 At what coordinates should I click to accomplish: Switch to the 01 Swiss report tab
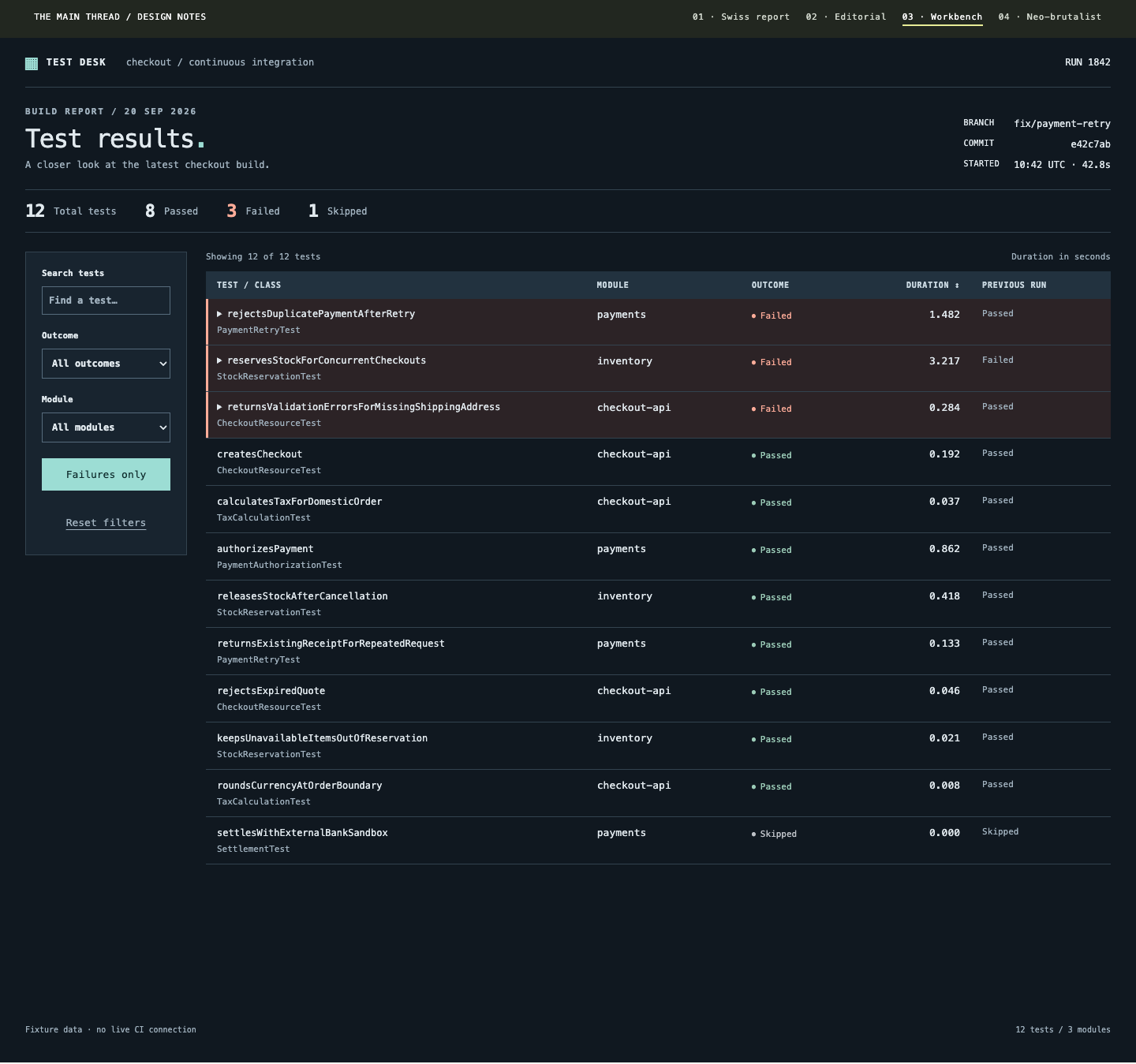point(741,17)
